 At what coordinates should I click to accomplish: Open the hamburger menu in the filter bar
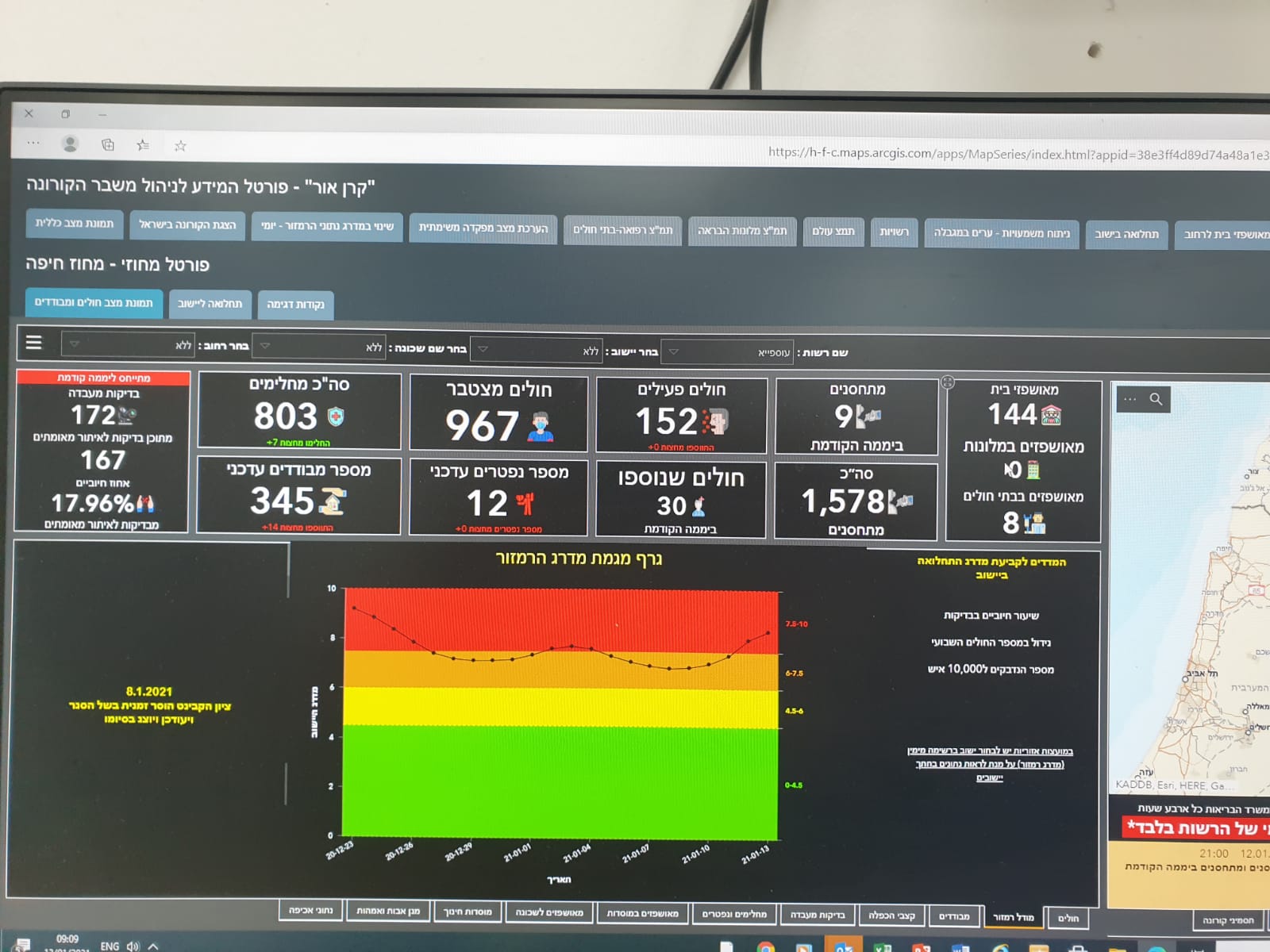33,343
